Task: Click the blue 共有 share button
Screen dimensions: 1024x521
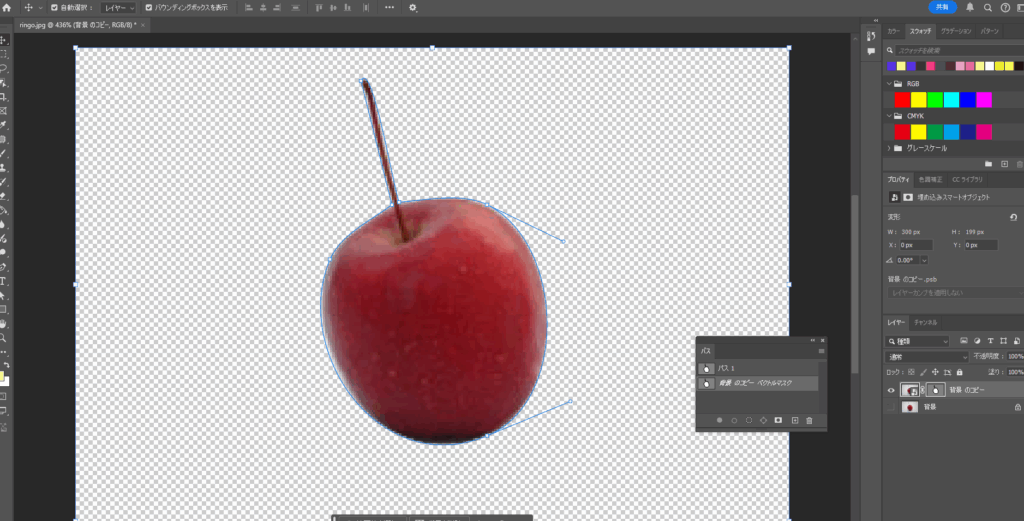Action: (943, 7)
